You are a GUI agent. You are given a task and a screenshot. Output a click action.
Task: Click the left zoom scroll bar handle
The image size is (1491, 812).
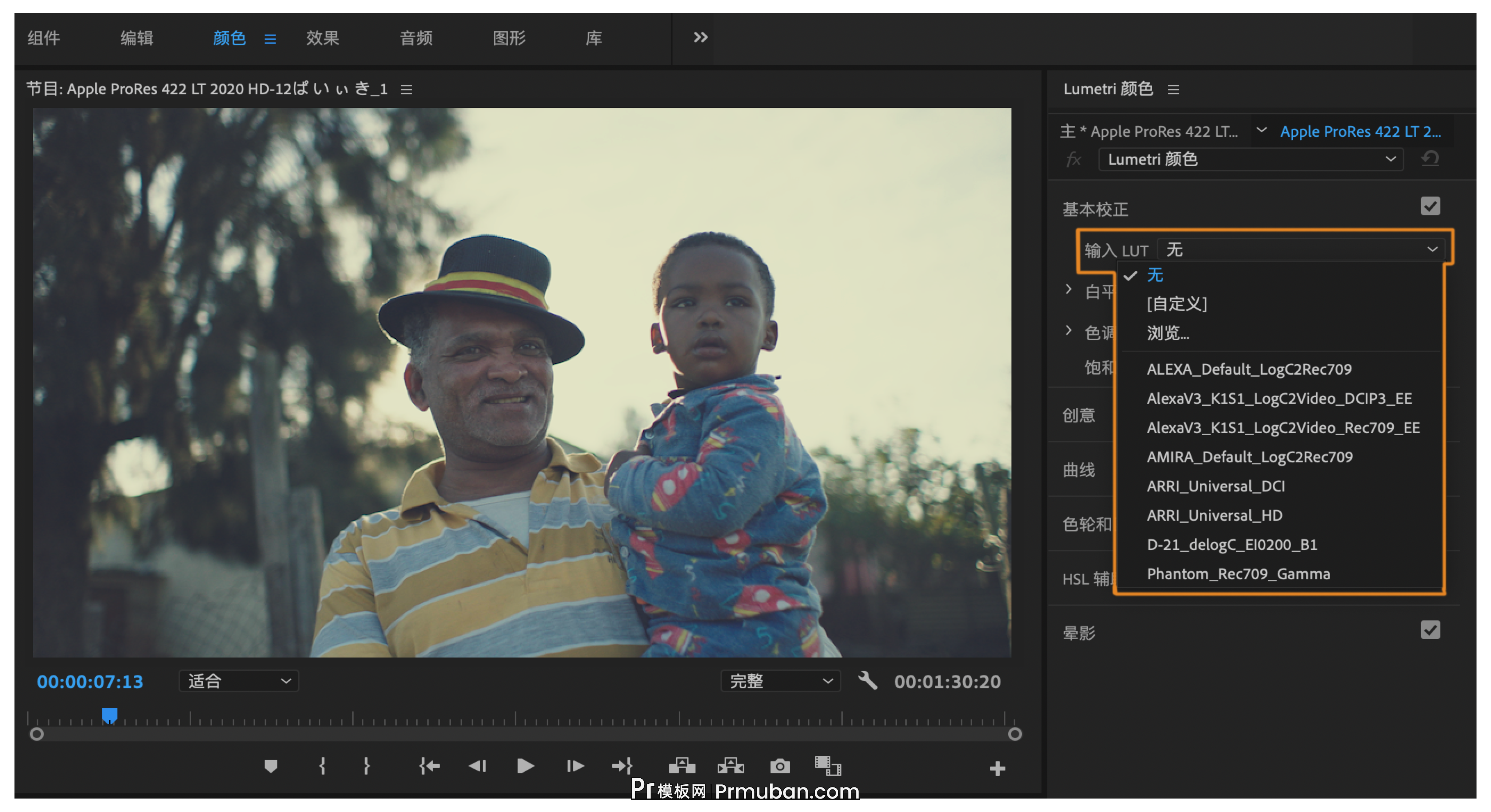36,734
